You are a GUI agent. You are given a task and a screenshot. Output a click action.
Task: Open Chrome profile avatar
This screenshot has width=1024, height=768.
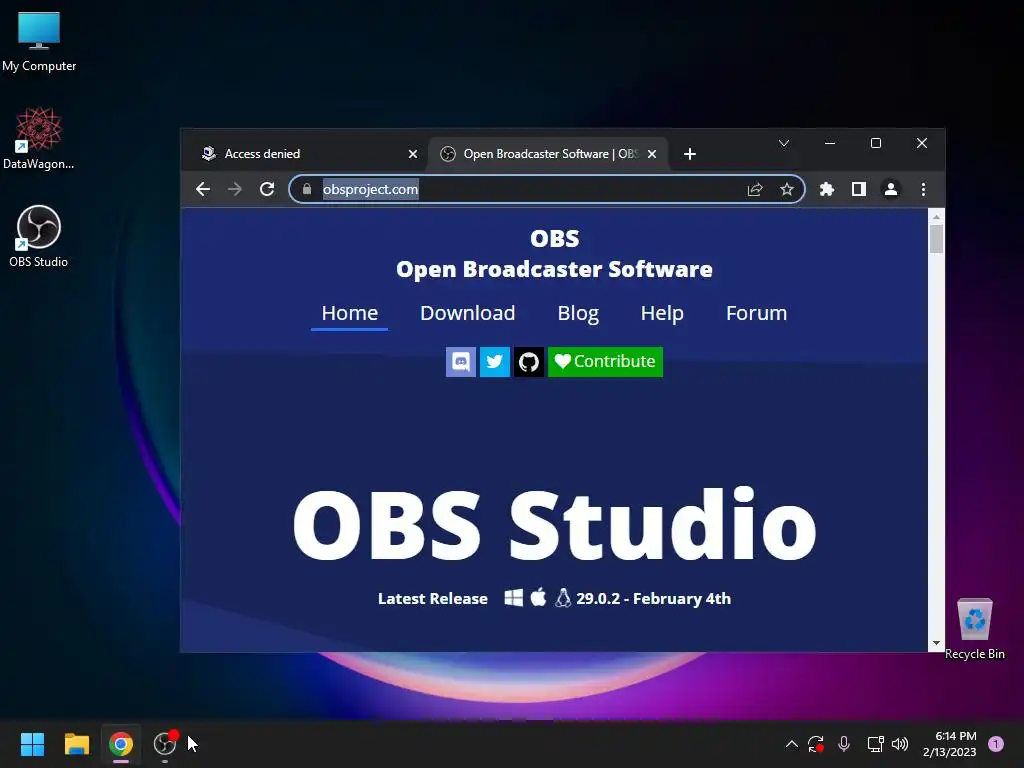[x=891, y=189]
